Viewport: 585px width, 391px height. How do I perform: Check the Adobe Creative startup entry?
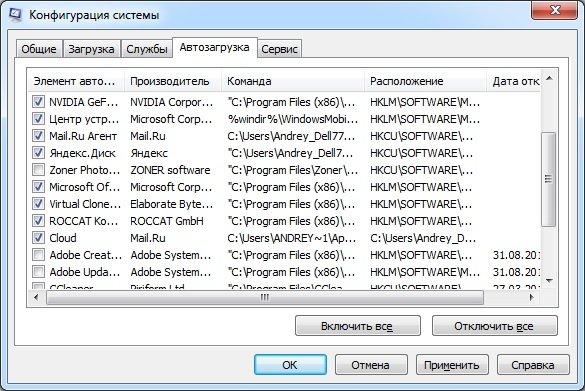(x=38, y=255)
